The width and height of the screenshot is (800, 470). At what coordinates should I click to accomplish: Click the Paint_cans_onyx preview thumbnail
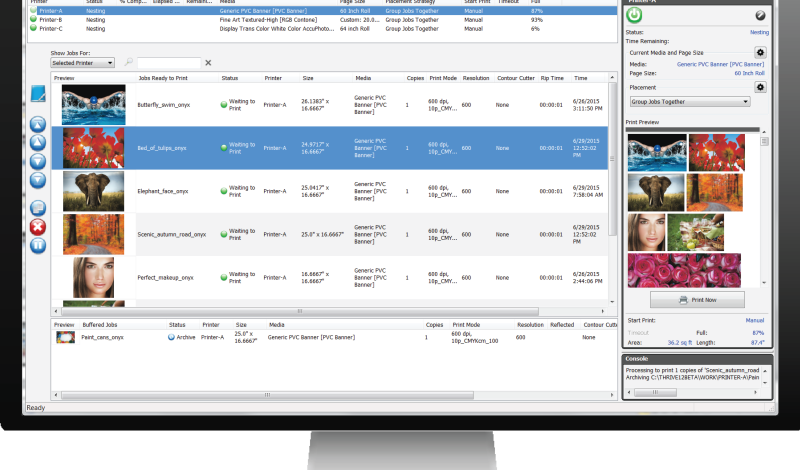tap(65, 337)
